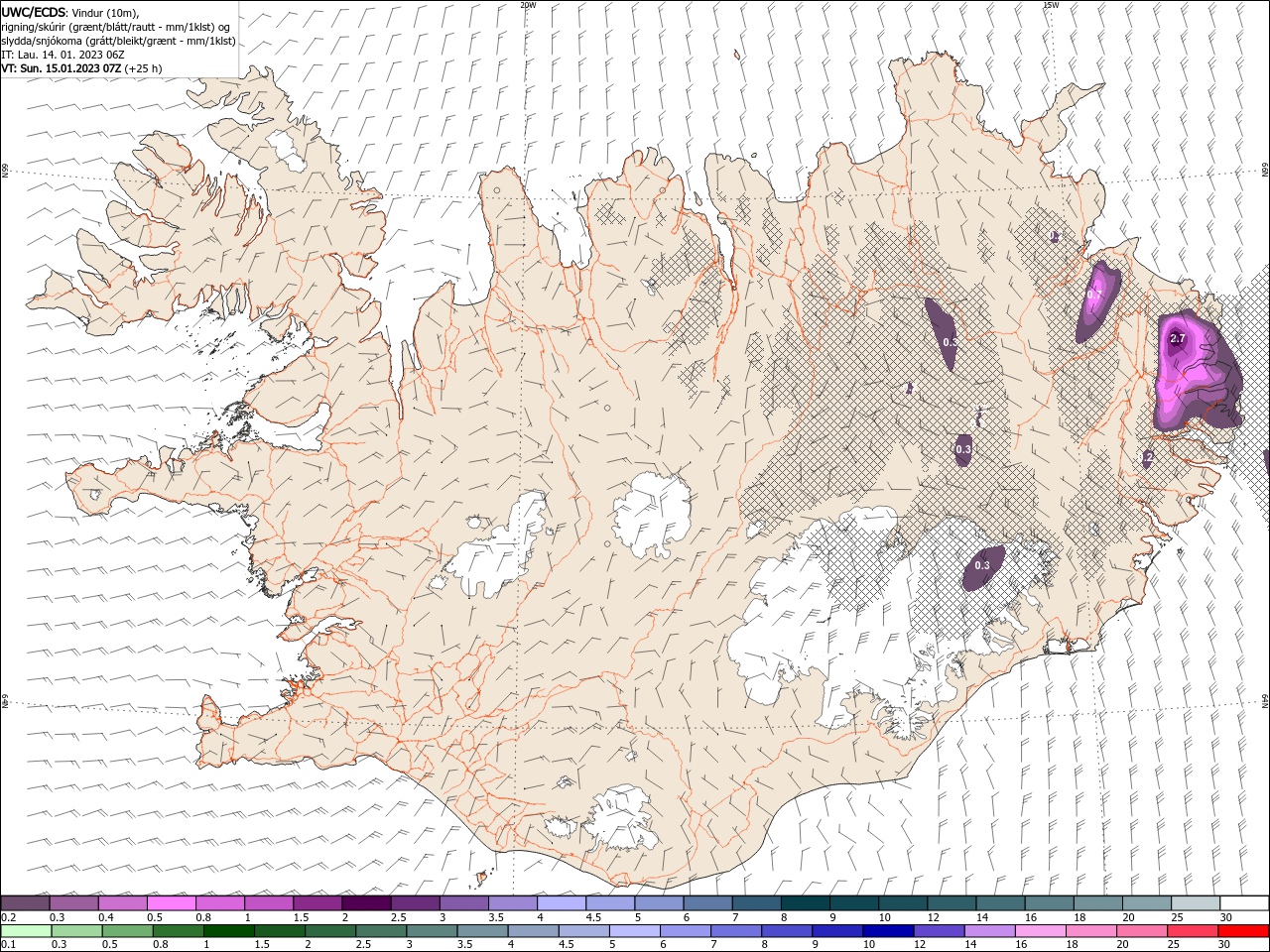Pick rain legend swatch between 3 and 3.5
This screenshot has width=1270, height=952.
point(431,931)
